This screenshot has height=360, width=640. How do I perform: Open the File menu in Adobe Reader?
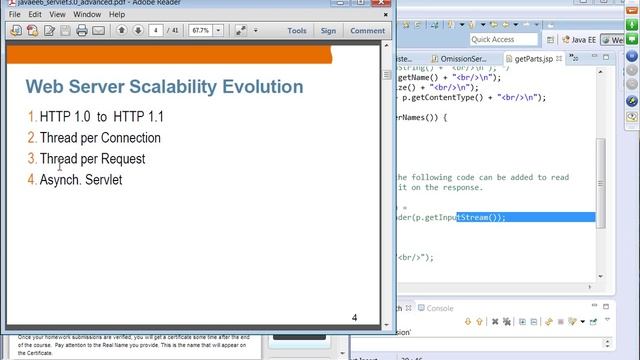(14, 14)
